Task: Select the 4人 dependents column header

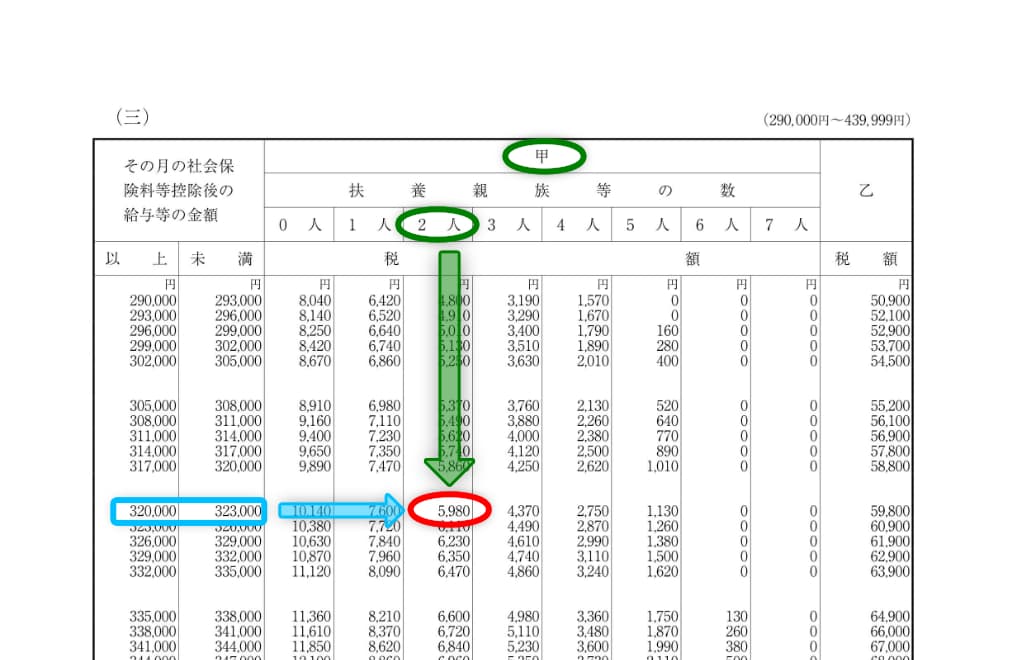Action: coord(577,225)
